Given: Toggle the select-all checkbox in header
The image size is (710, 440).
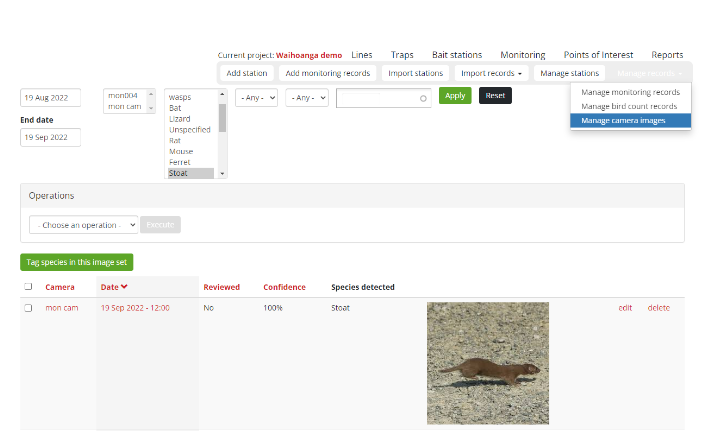Looking at the screenshot, I should pyautogui.click(x=28, y=287).
